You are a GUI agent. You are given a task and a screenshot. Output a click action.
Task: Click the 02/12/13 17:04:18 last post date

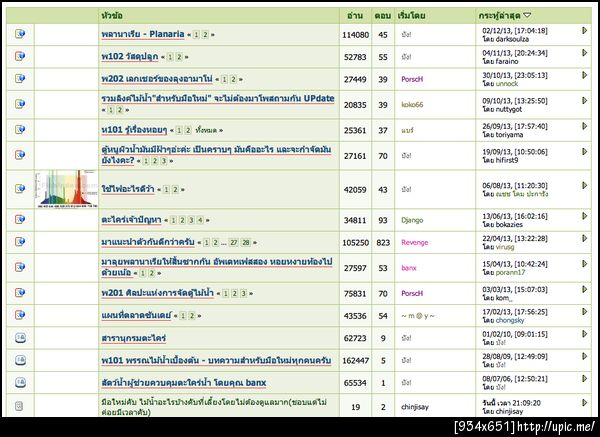tap(515, 31)
